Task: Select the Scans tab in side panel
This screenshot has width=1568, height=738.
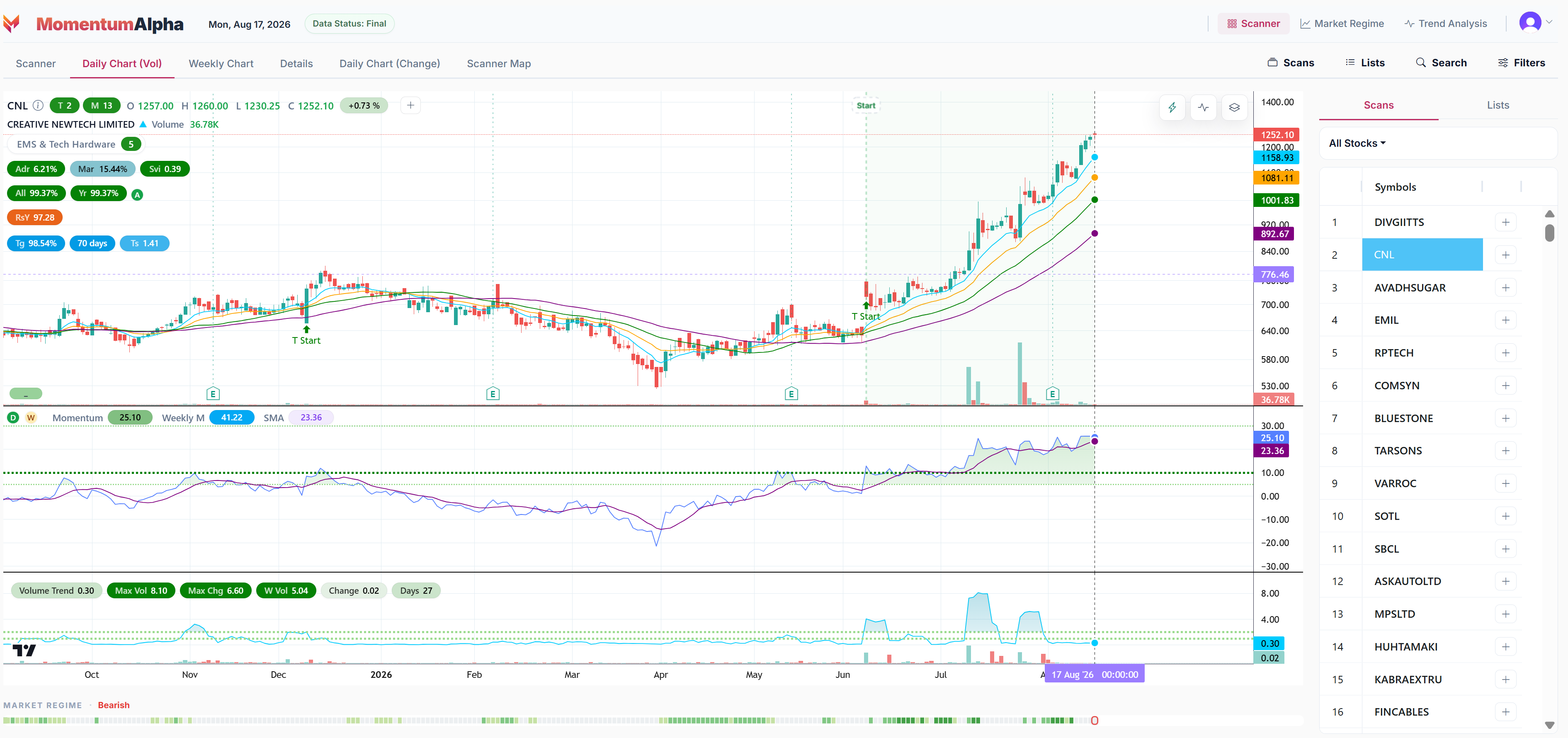Action: (1378, 105)
